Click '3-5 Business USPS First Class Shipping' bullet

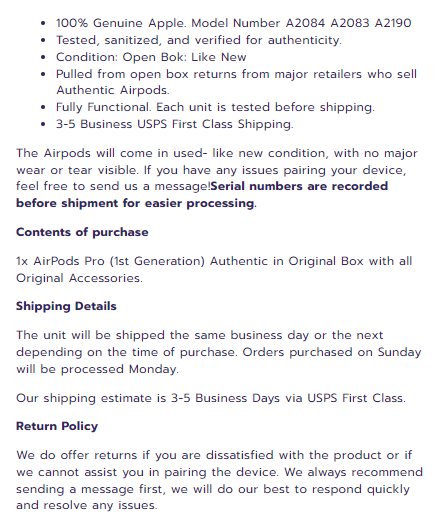pyautogui.click(x=174, y=124)
